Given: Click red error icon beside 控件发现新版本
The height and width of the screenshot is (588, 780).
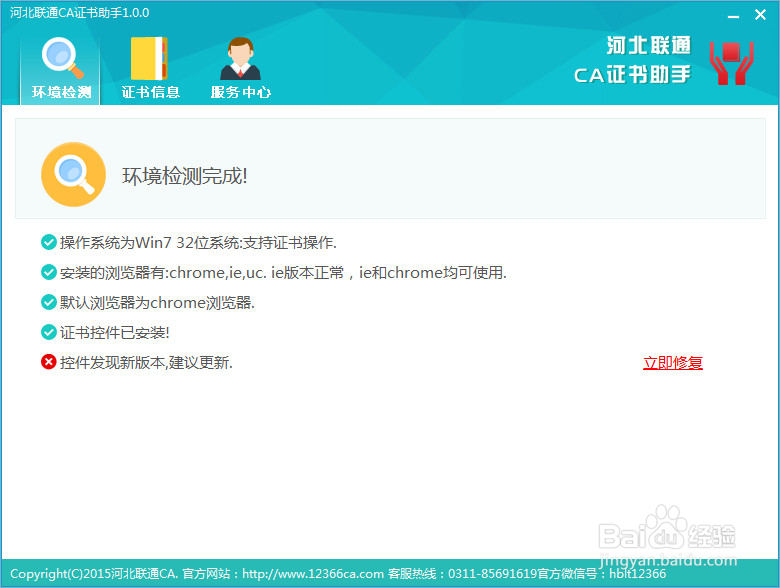Looking at the screenshot, I should pos(48,362).
